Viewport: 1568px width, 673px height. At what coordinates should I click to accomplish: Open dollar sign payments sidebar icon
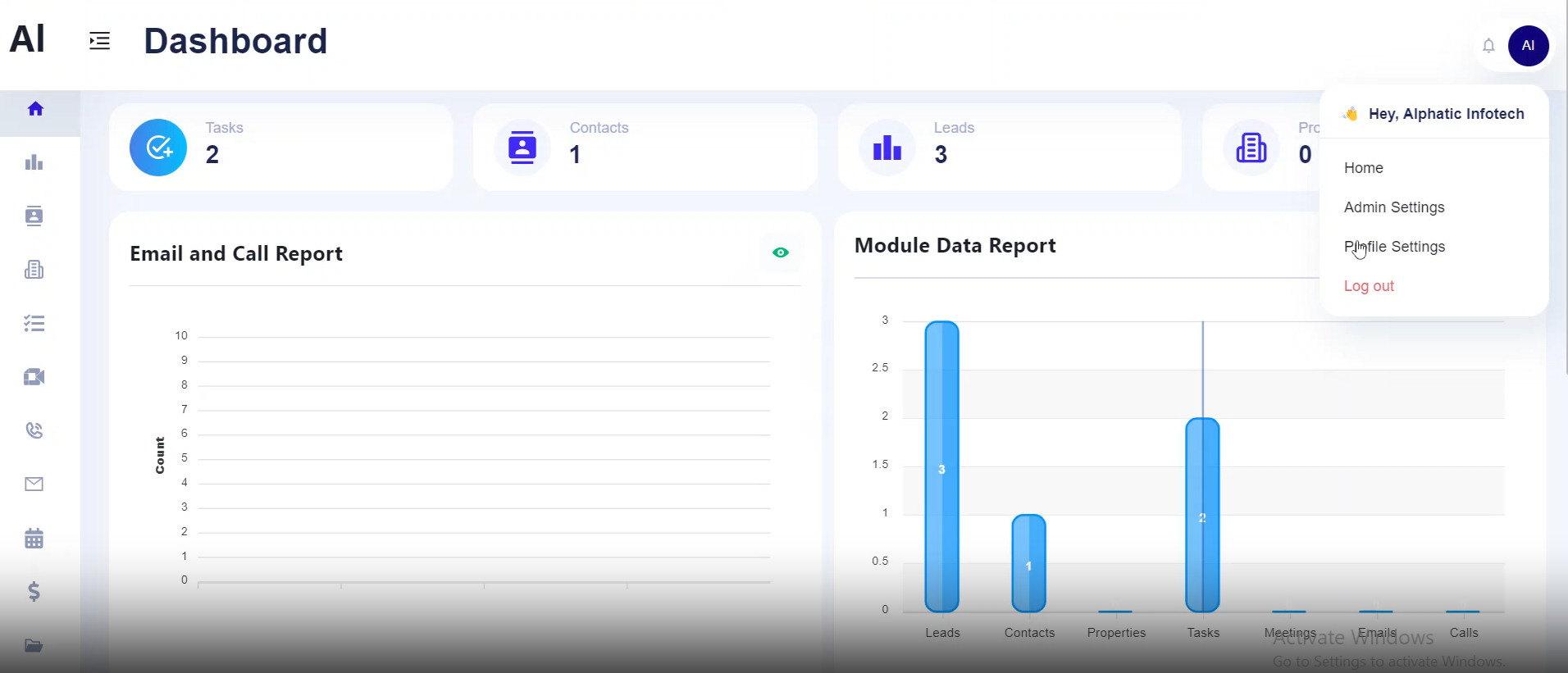click(34, 592)
